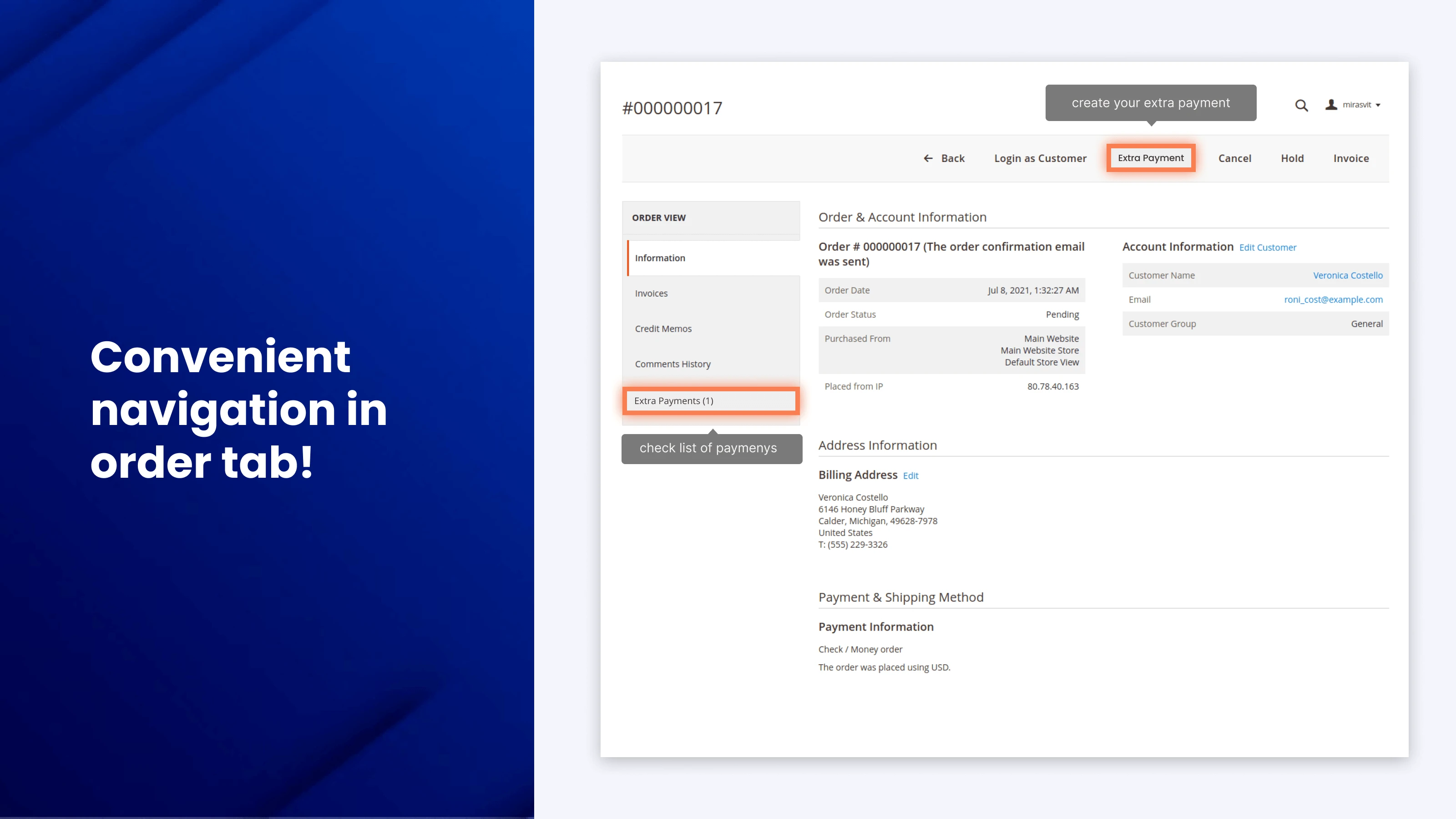The height and width of the screenshot is (819, 1456).
Task: Create an Invoice for this order
Action: pos(1351,158)
